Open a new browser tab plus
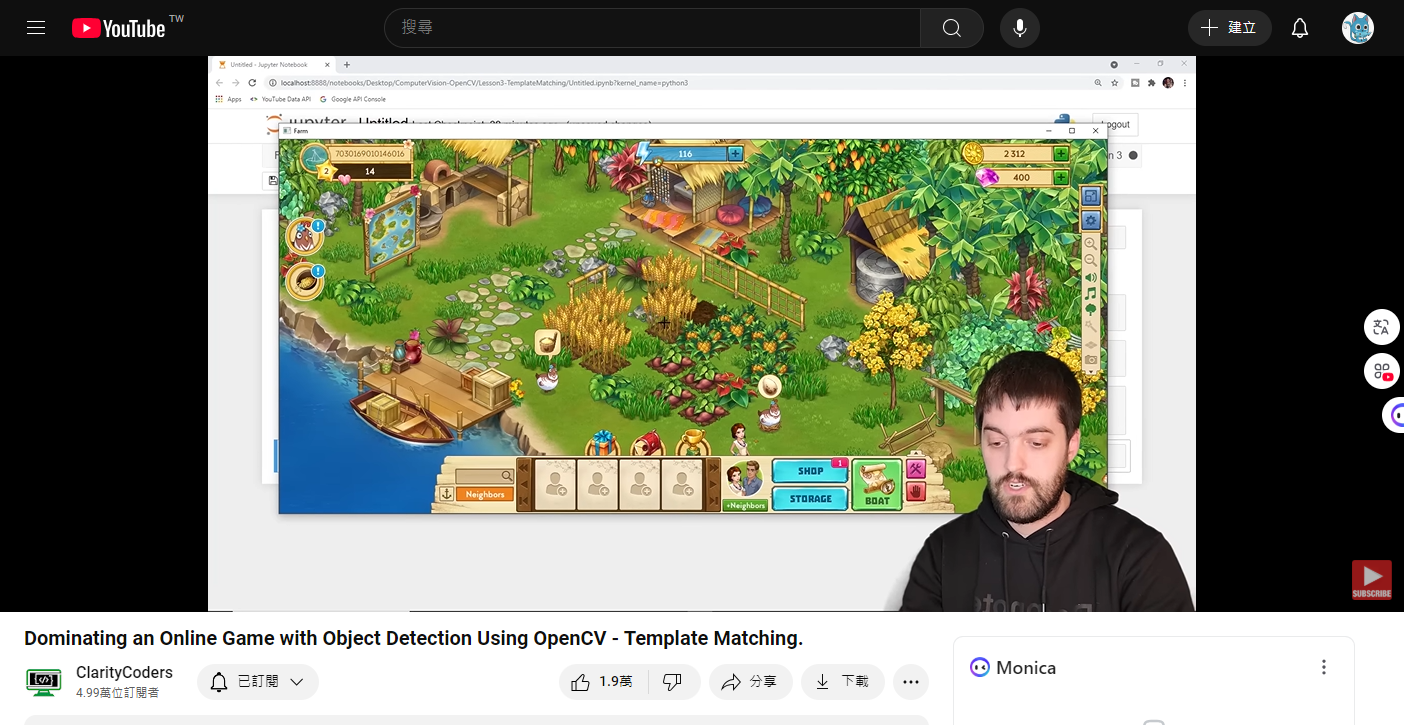The width and height of the screenshot is (1404, 725). 347,64
